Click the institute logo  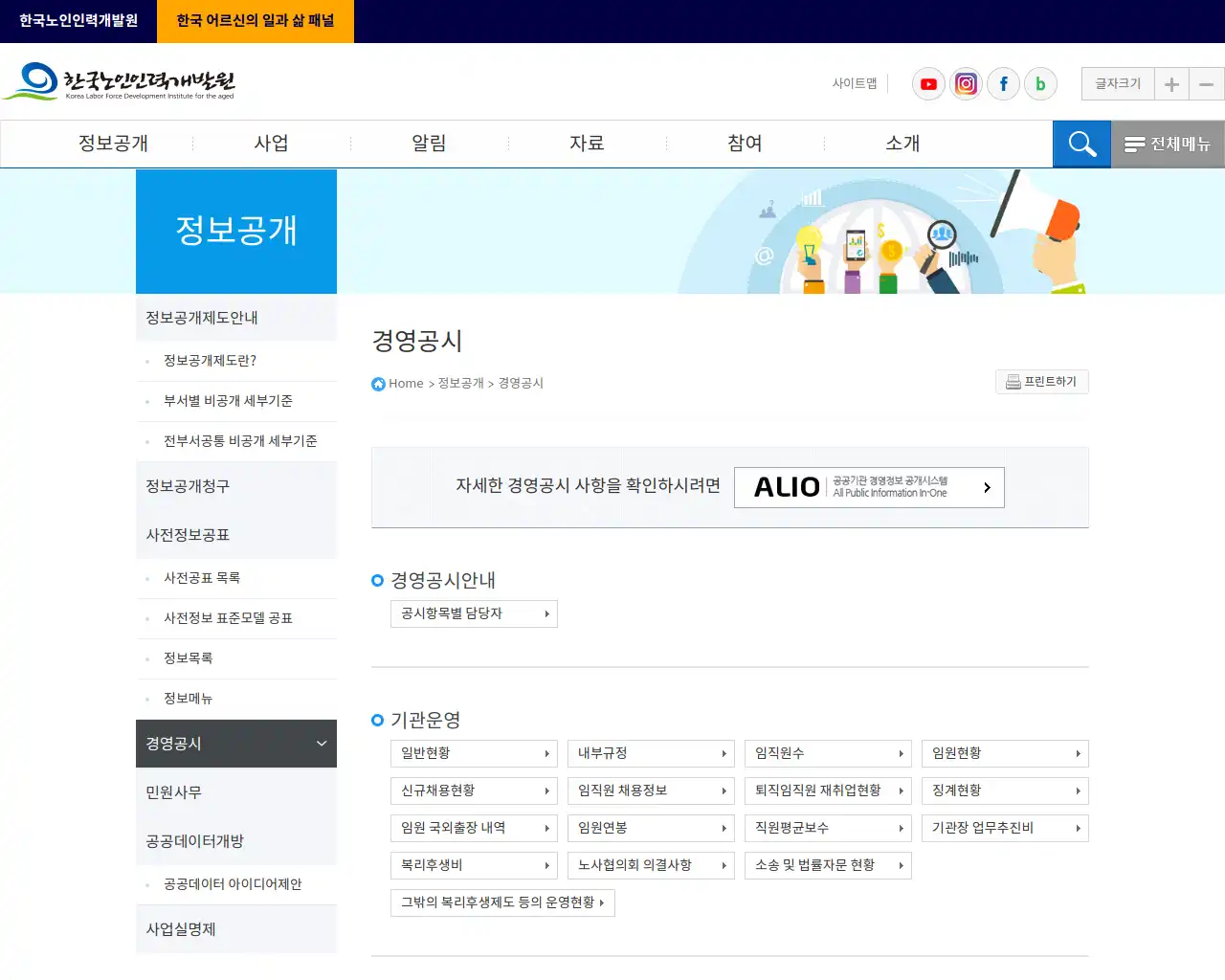[x=120, y=82]
